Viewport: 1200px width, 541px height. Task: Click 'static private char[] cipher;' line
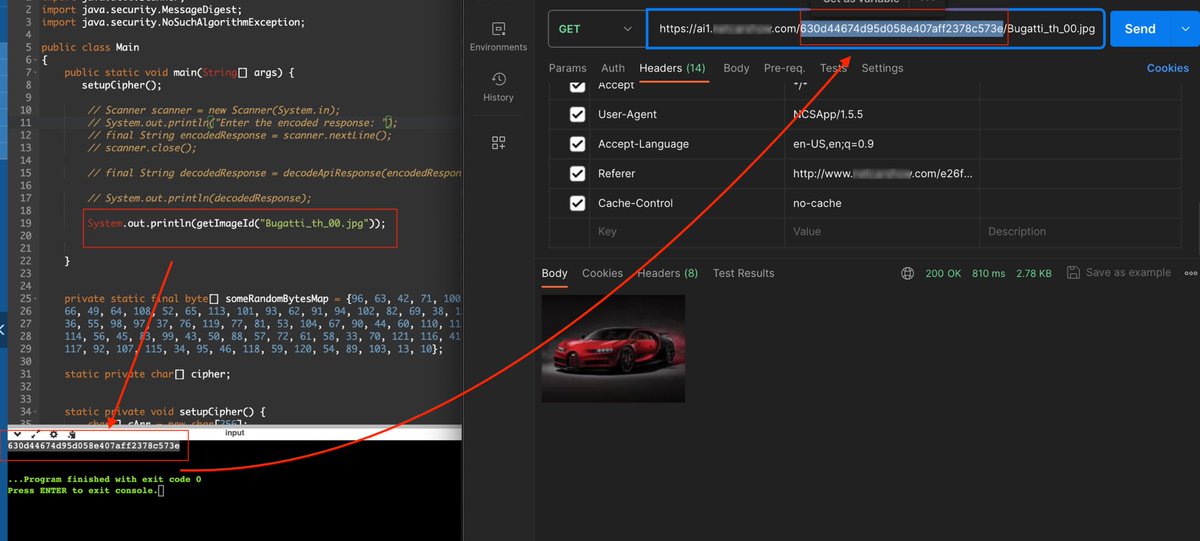[147, 374]
